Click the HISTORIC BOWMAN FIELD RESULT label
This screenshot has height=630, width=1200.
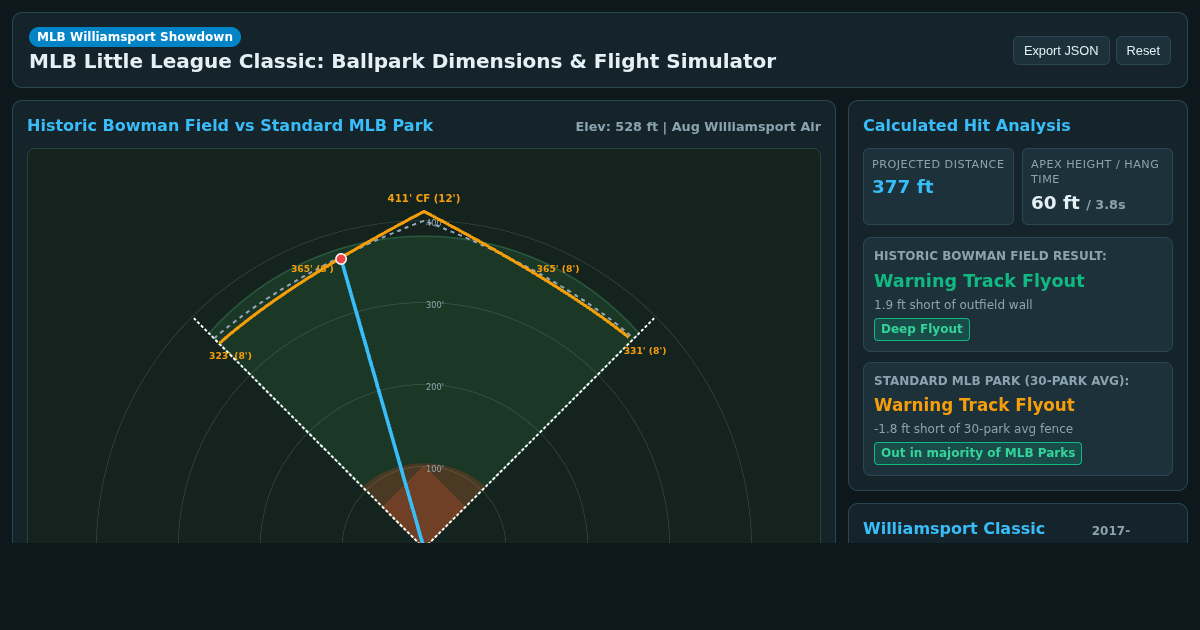990,256
